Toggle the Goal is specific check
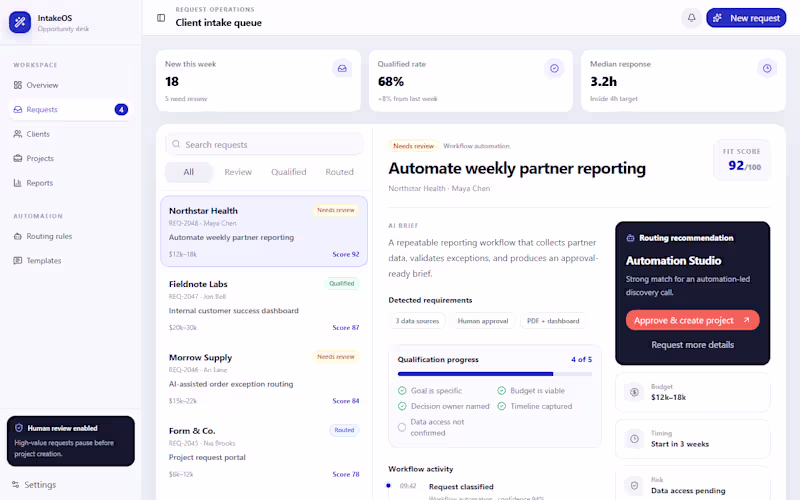 402,391
